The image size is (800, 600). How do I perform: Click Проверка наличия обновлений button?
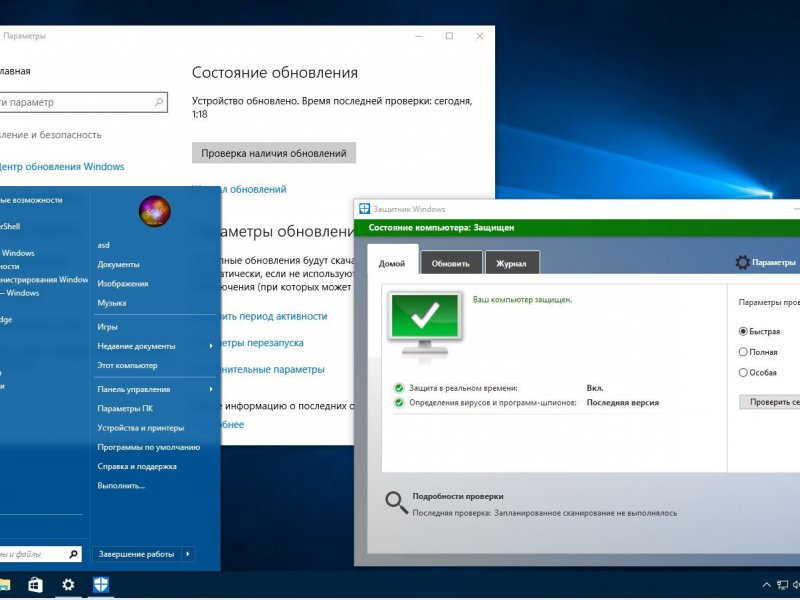[x=273, y=153]
